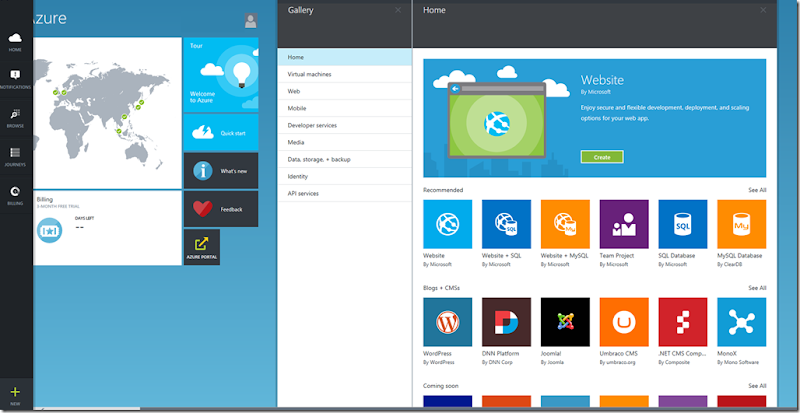Select the Media category
Screen dimensions: 800x413
(x=344, y=142)
